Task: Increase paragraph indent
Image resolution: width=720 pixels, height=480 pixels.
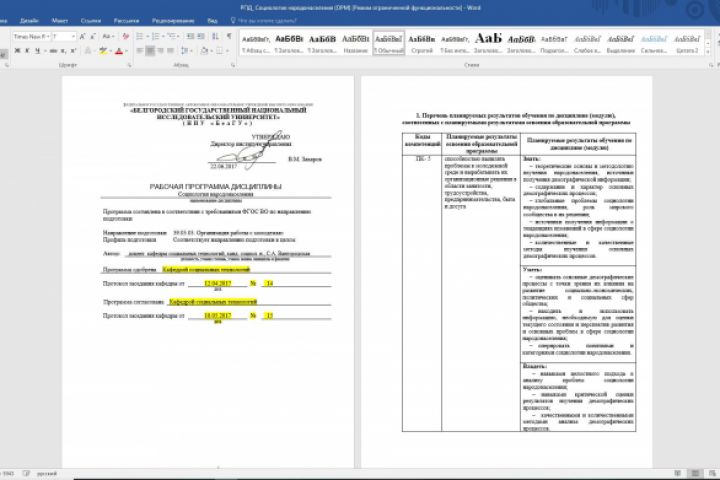Action: coord(201,36)
